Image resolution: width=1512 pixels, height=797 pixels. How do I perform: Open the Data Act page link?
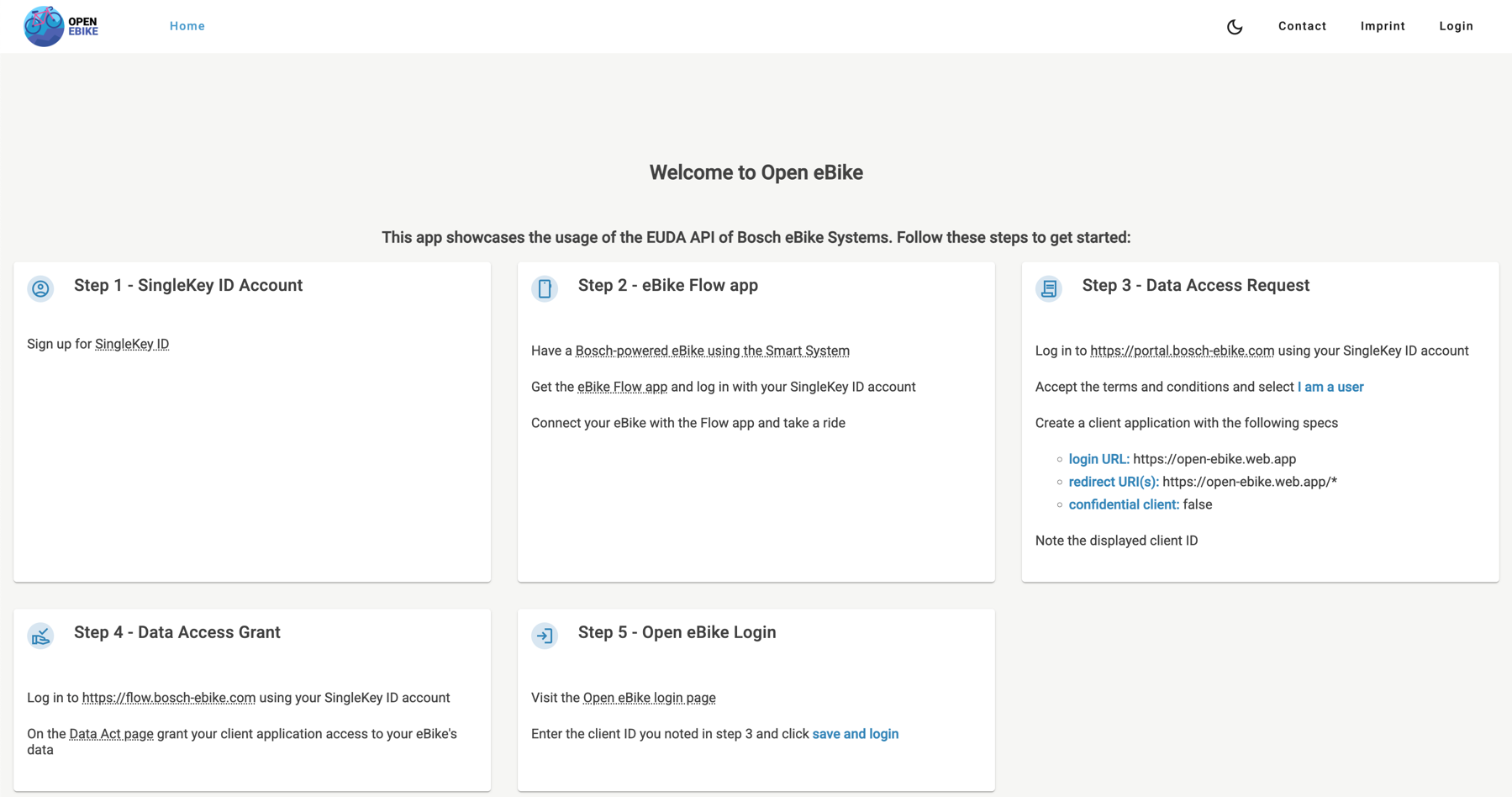[111, 733]
